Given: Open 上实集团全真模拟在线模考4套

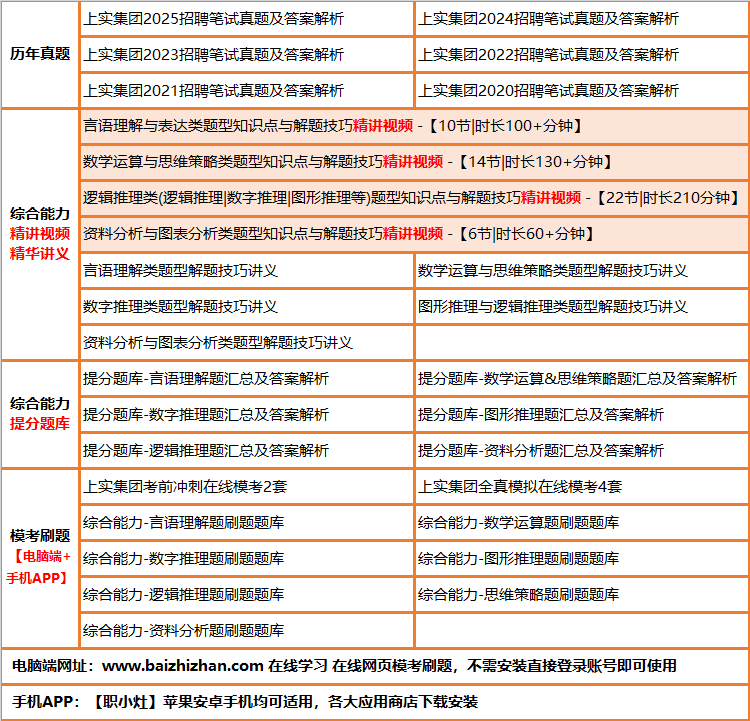Looking at the screenshot, I should (520, 487).
